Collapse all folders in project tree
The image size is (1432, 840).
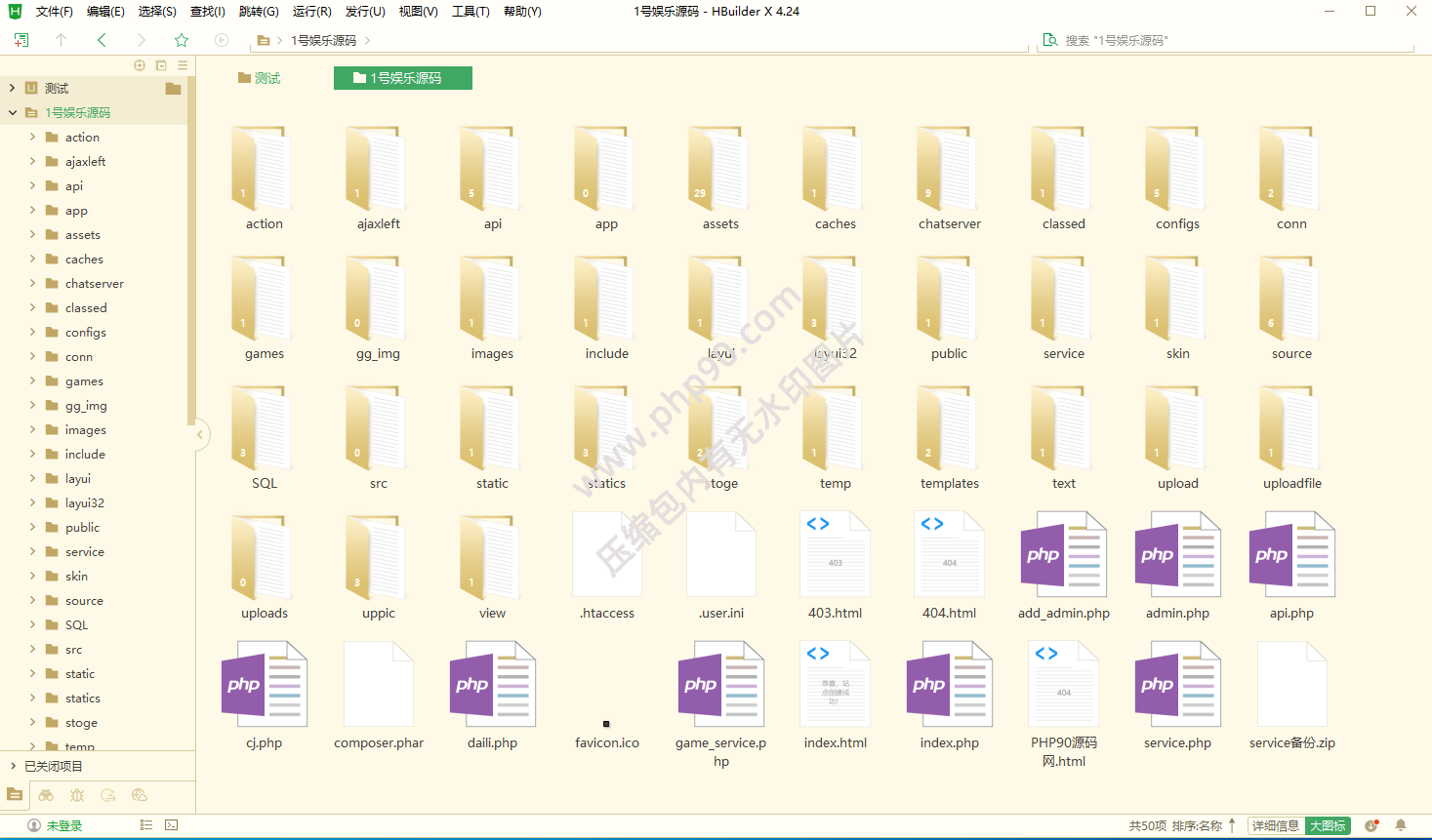[x=161, y=65]
